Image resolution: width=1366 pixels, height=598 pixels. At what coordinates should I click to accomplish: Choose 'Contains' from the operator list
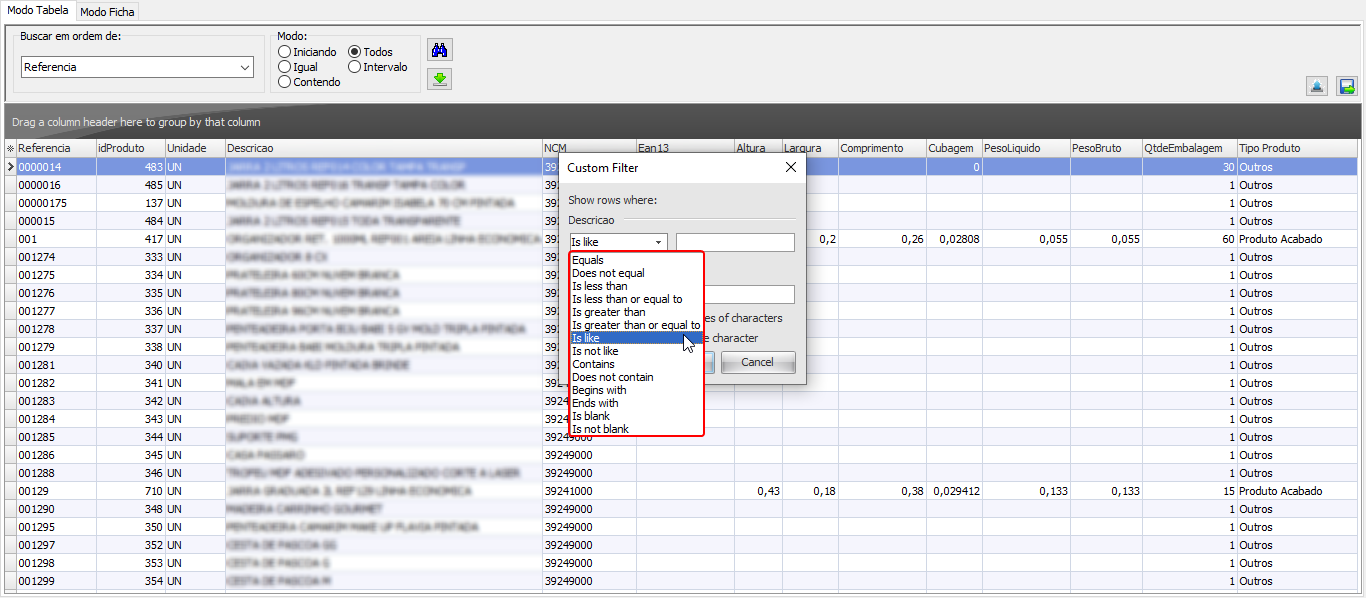click(x=594, y=364)
